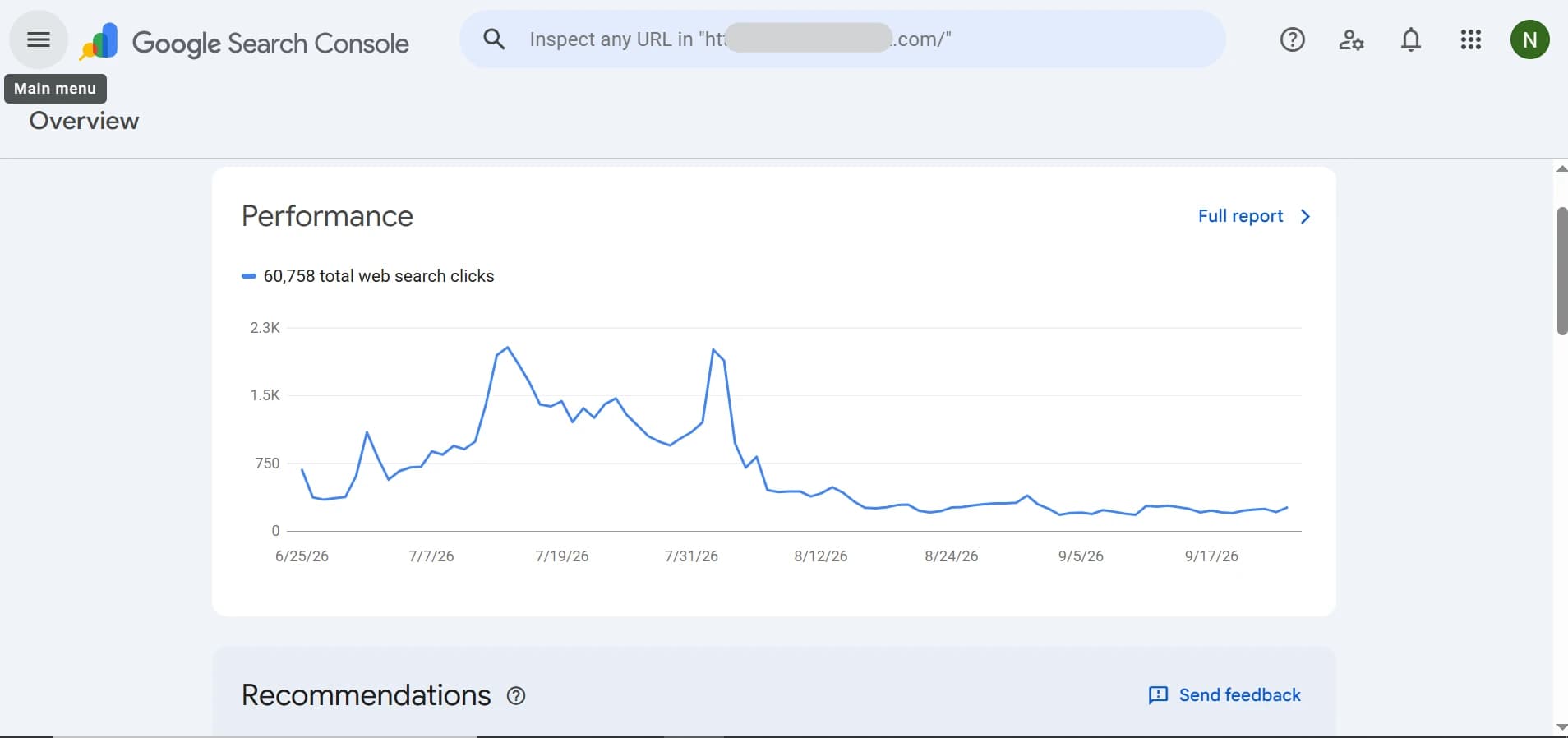Open the main menu hamburger icon
The width and height of the screenshot is (1568, 738).
[39, 39]
